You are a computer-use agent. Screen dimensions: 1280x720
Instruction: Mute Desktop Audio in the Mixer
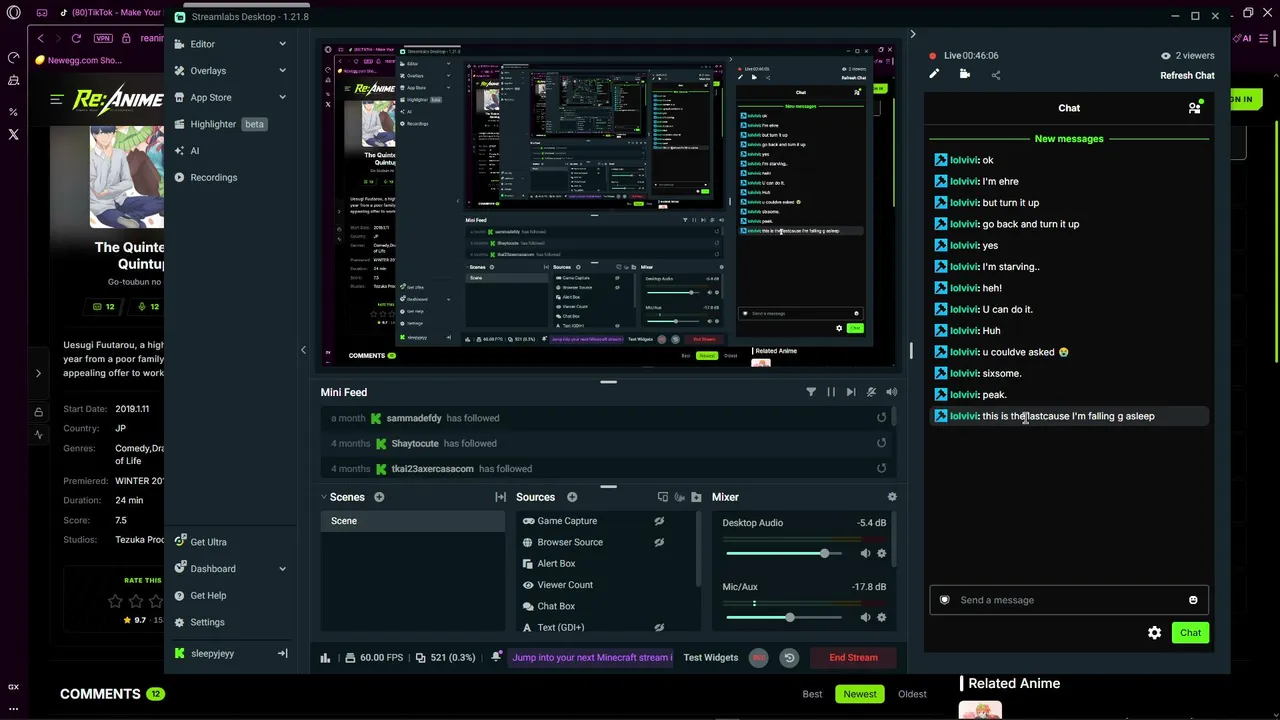(865, 553)
